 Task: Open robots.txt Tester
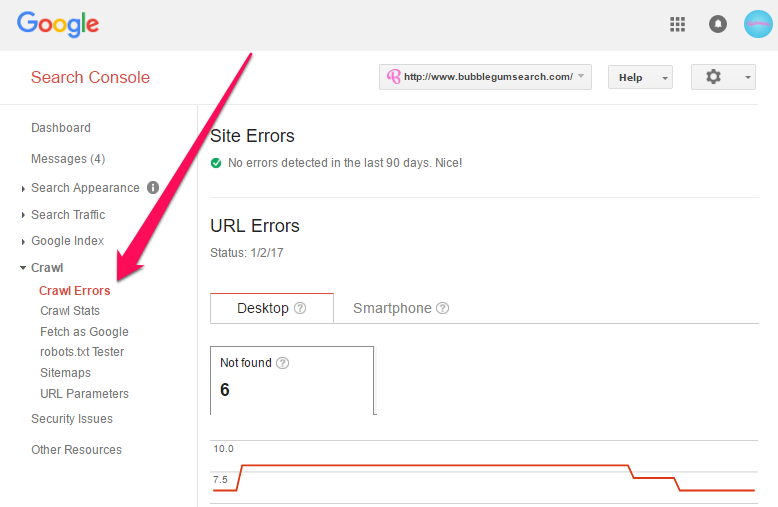click(82, 352)
